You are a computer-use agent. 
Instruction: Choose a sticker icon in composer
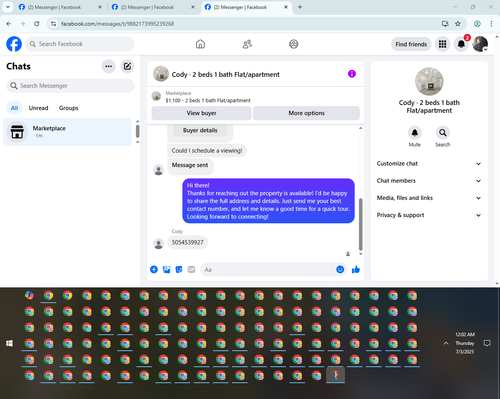[179, 269]
